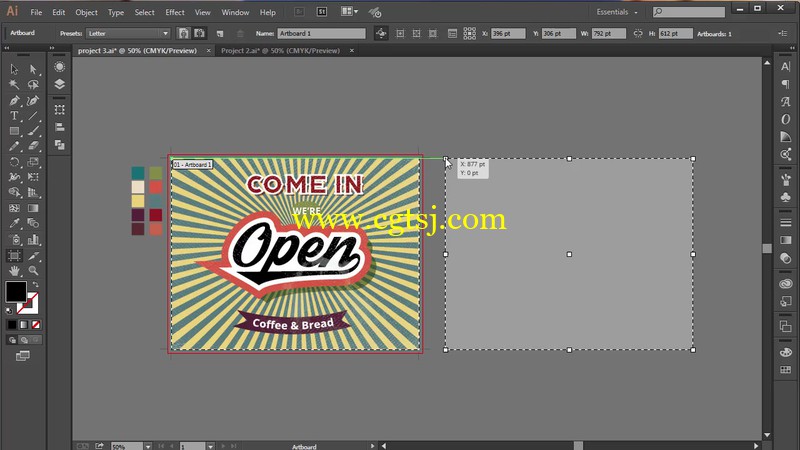Open the Symbols panel (club icon)
The height and width of the screenshot is (450, 800).
pos(786,197)
